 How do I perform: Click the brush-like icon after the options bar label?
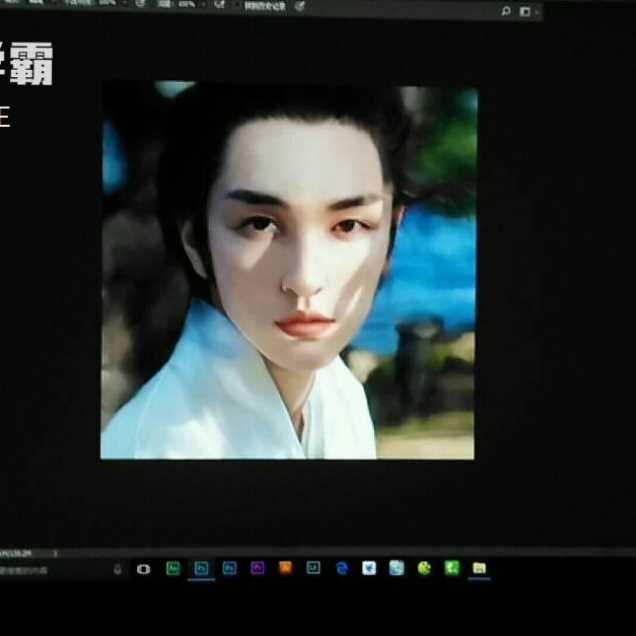coord(299,6)
